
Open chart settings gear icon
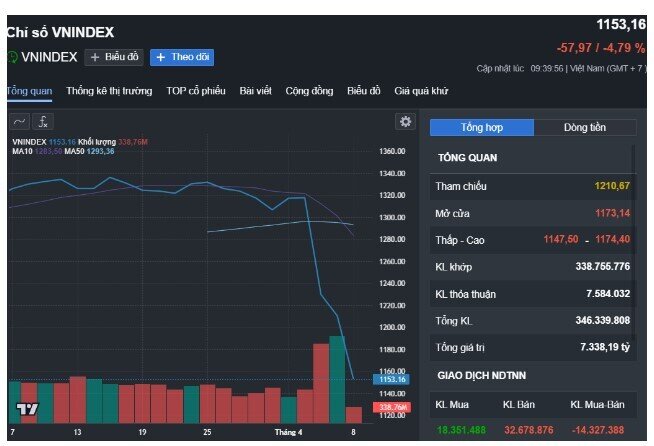[x=405, y=122]
